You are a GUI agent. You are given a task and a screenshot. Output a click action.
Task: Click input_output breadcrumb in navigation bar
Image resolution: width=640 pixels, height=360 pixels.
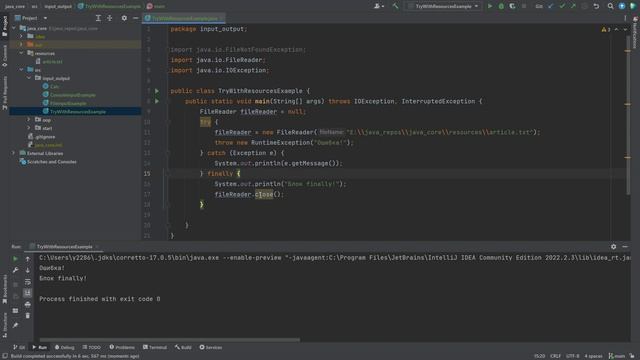pyautogui.click(x=58, y=6)
